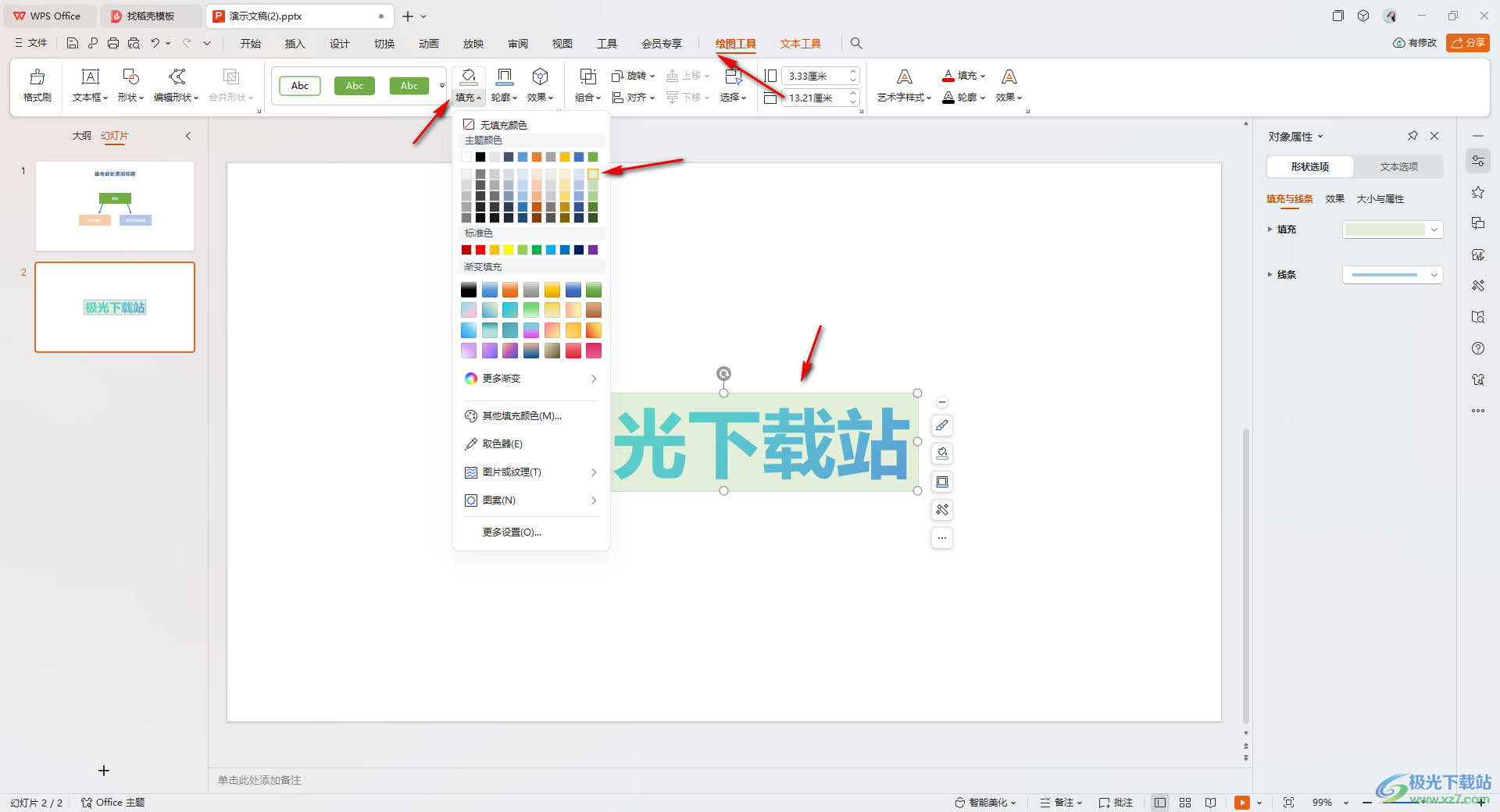
Task: Click the floating outline icon beside shape
Action: (942, 482)
